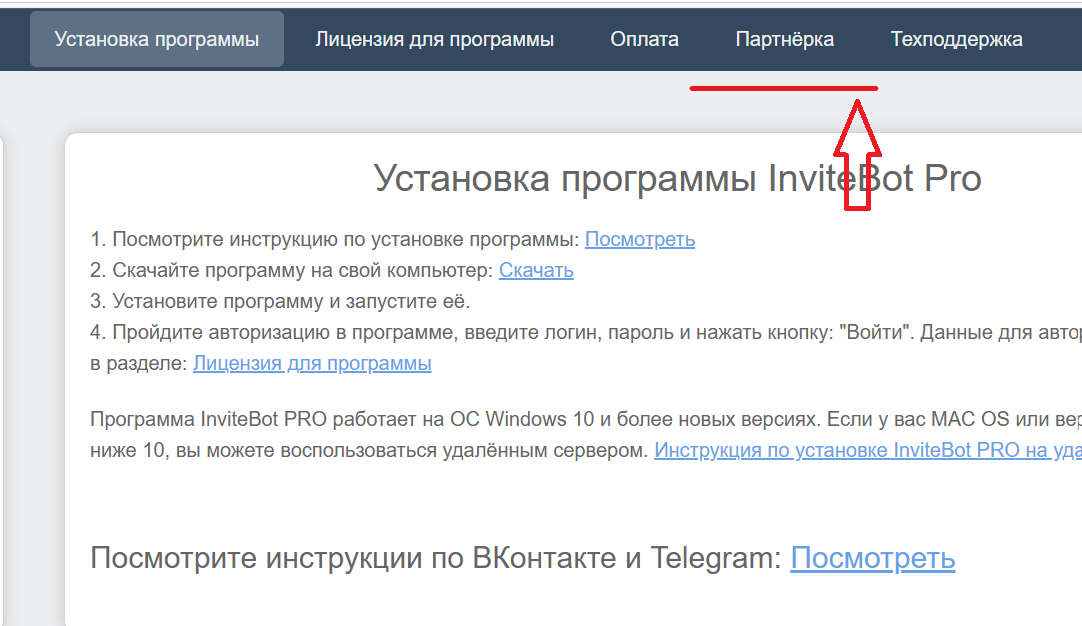Follow the Лицензия для программы text link
The width and height of the screenshot is (1082, 626).
(x=312, y=363)
